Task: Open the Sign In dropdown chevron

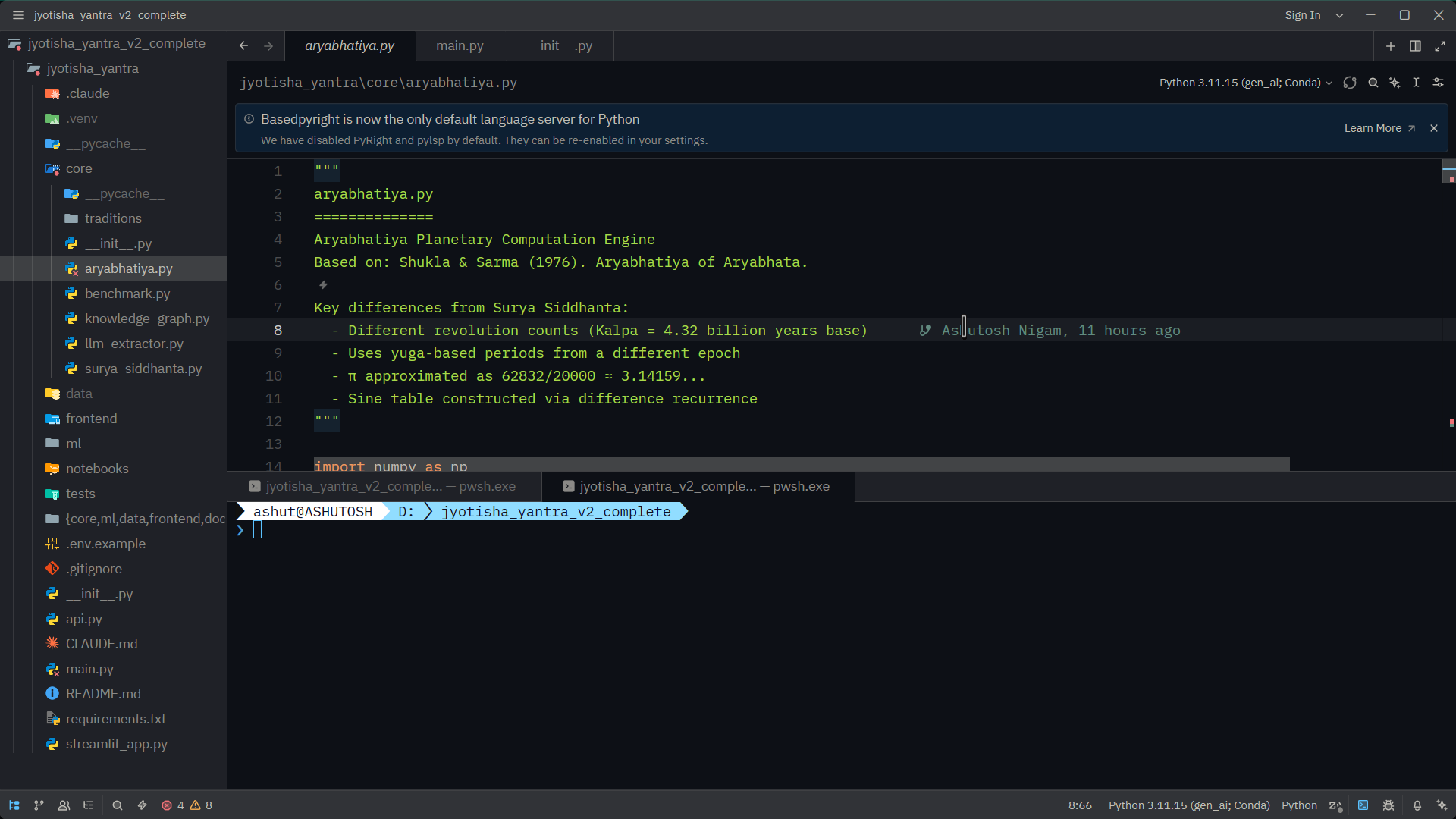Action: click(x=1339, y=14)
